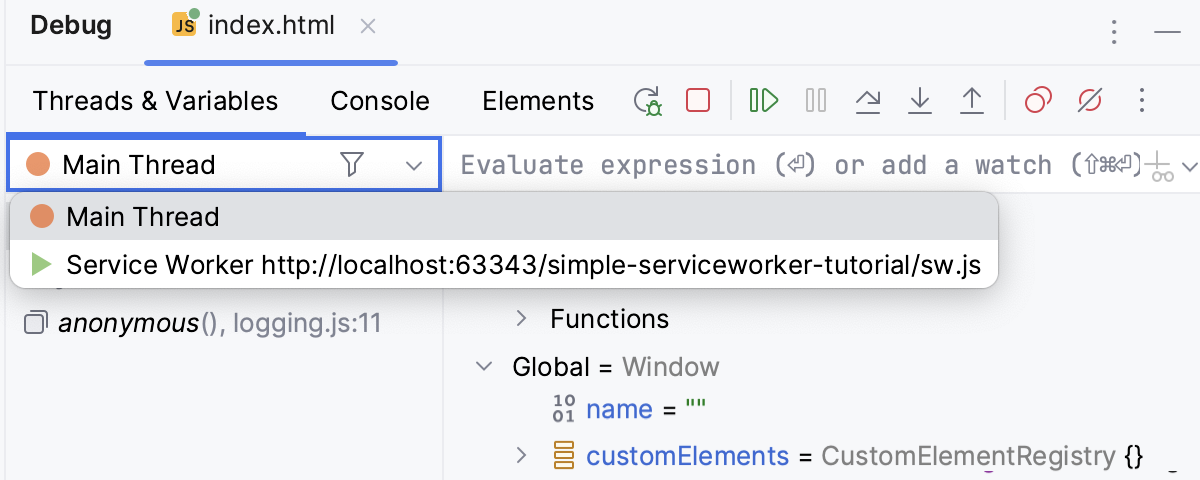Click the Evaluate expression input field
Viewport: 1200px width, 480px height.
click(790, 165)
